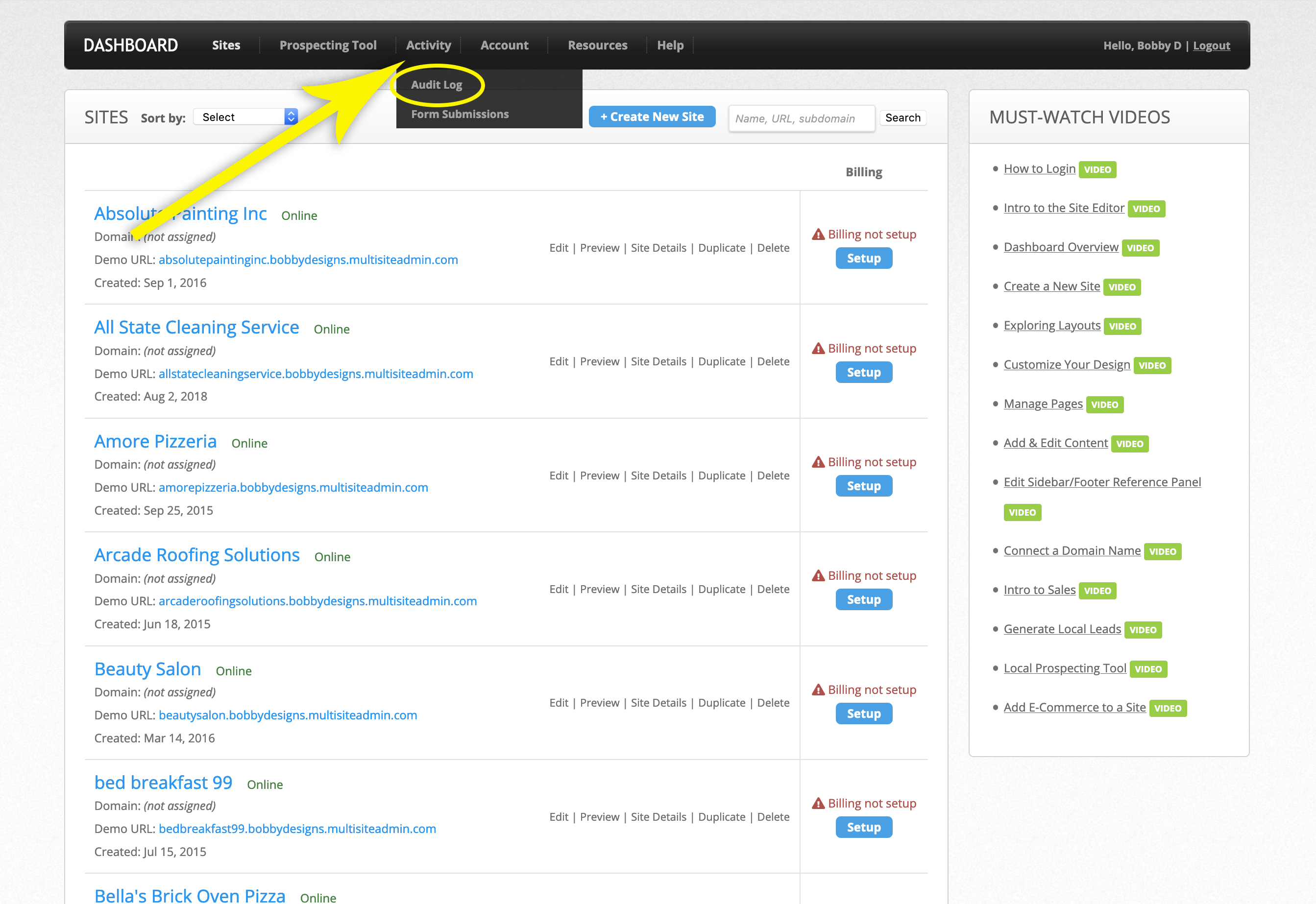This screenshot has width=1316, height=904.
Task: Open the Activity menu
Action: [429, 46]
